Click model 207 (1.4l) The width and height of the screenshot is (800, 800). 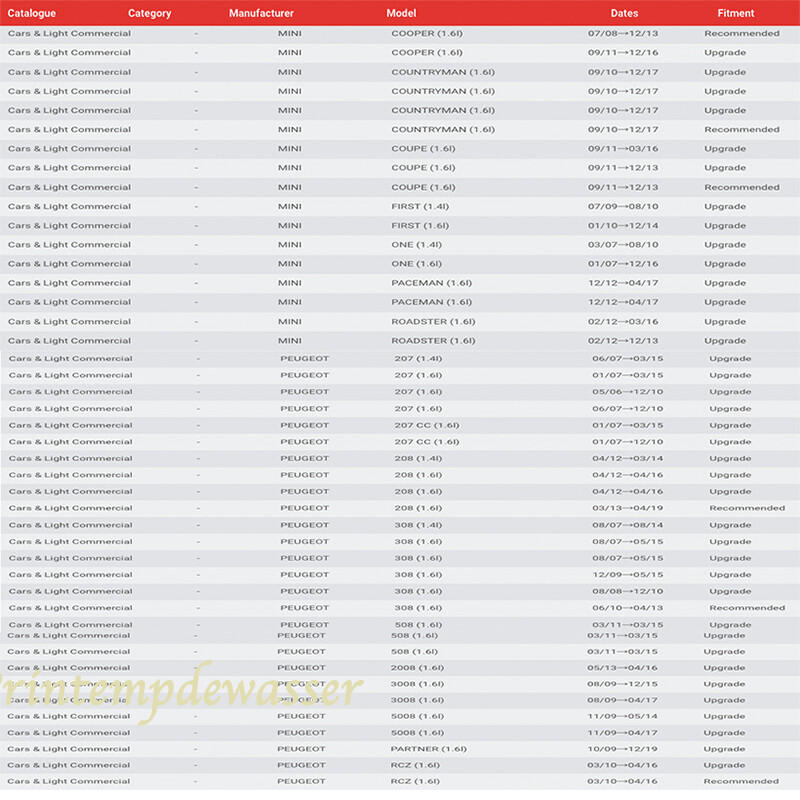click(418, 359)
